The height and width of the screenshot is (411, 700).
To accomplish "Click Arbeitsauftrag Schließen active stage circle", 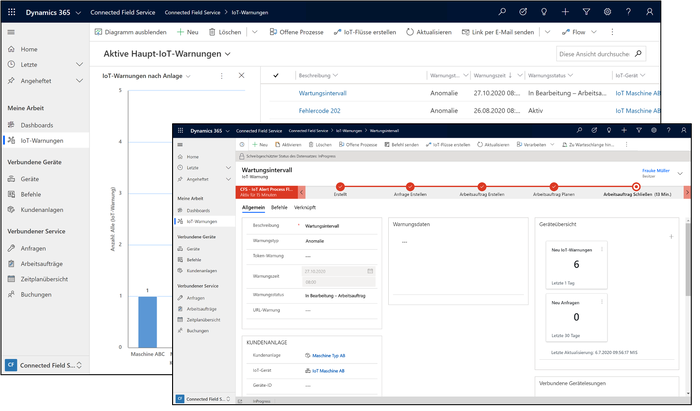I will pyautogui.click(x=636, y=187).
